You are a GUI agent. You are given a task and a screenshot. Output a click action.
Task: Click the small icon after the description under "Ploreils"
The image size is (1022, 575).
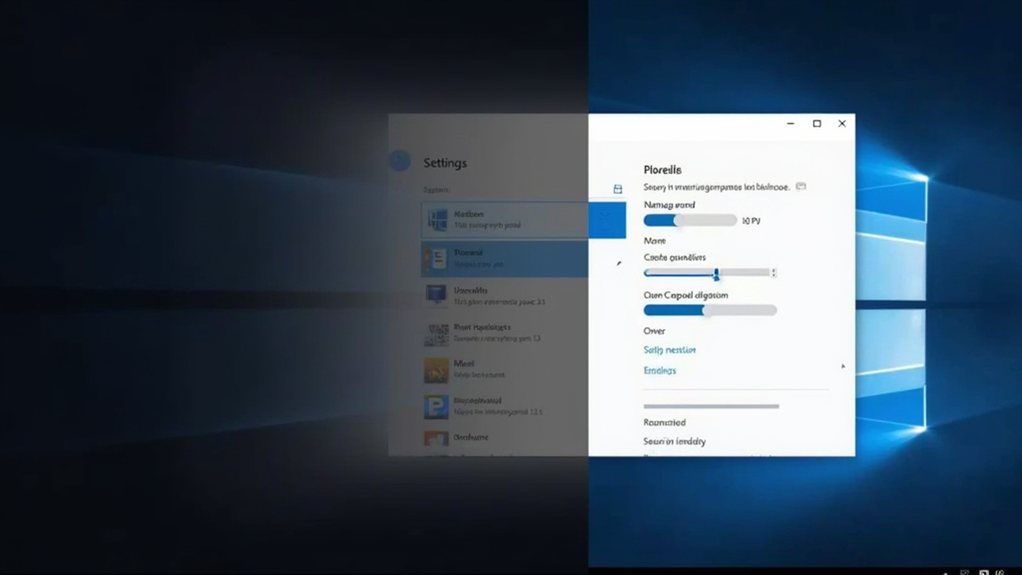[x=801, y=187]
